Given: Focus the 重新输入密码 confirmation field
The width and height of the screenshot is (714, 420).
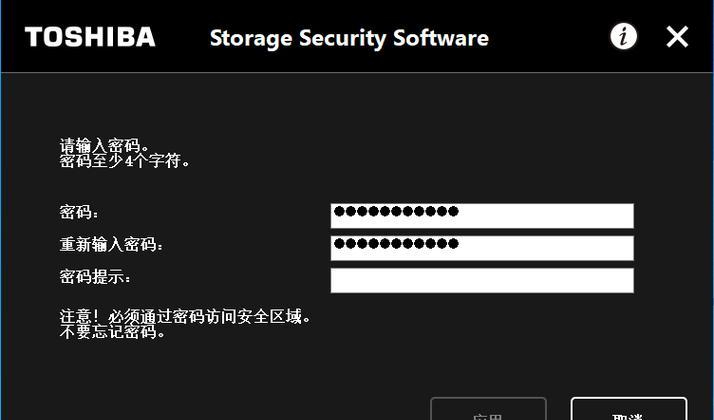Looking at the screenshot, I should (x=482, y=248).
